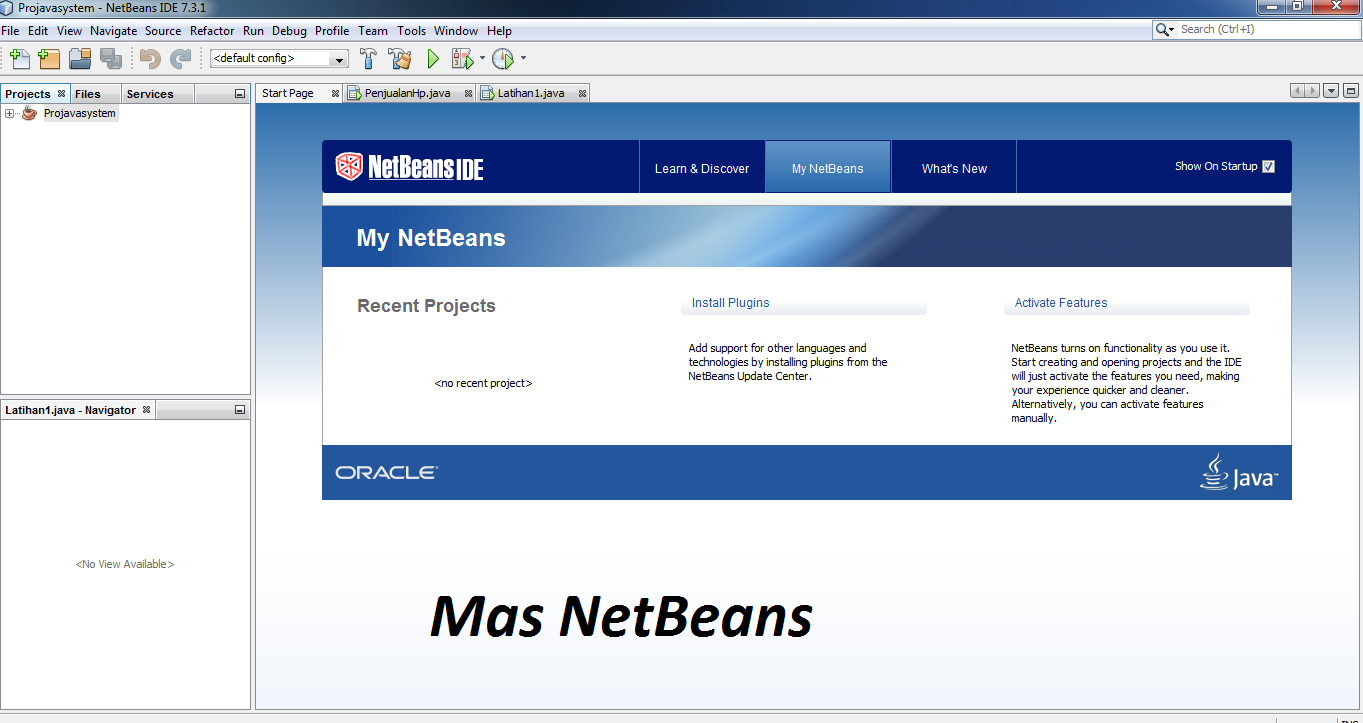Open a project with the Open Project icon
The width and height of the screenshot is (1363, 723).
pos(79,58)
